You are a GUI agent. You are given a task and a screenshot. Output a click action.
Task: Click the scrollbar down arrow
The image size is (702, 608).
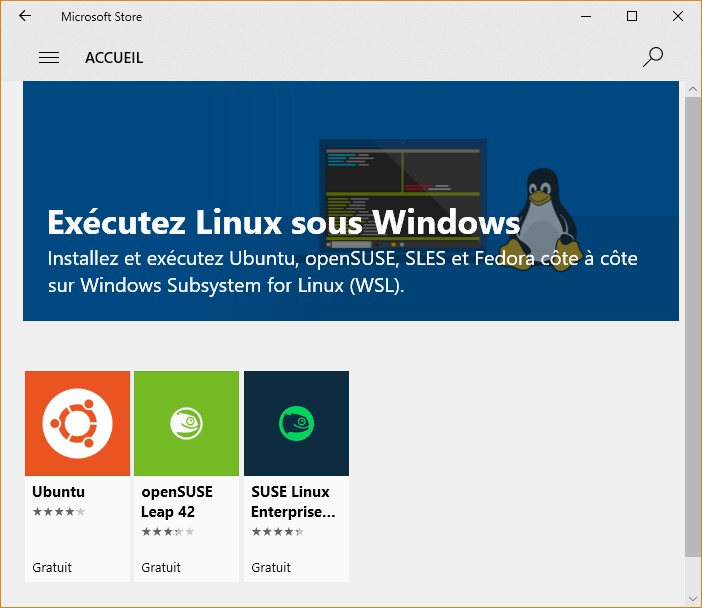tap(693, 598)
